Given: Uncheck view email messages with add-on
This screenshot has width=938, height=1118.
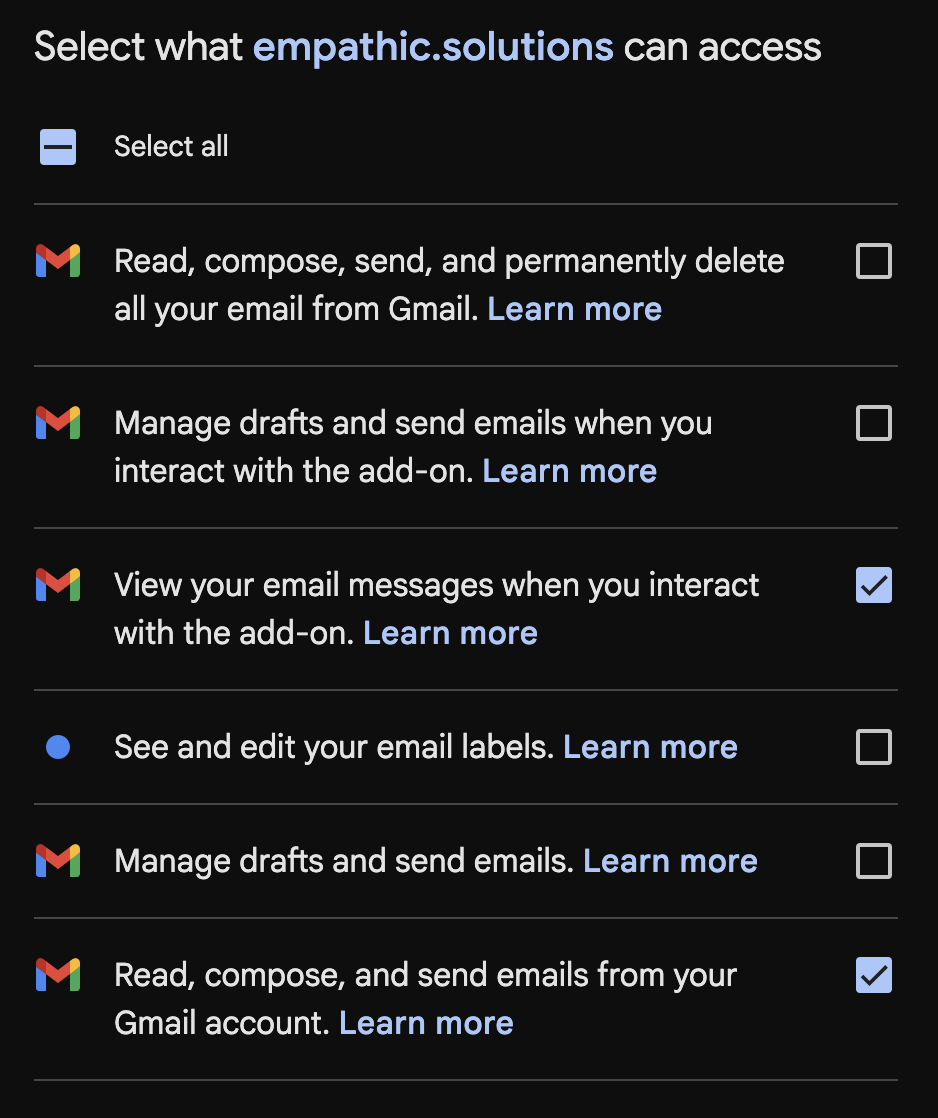Looking at the screenshot, I should (x=873, y=586).
